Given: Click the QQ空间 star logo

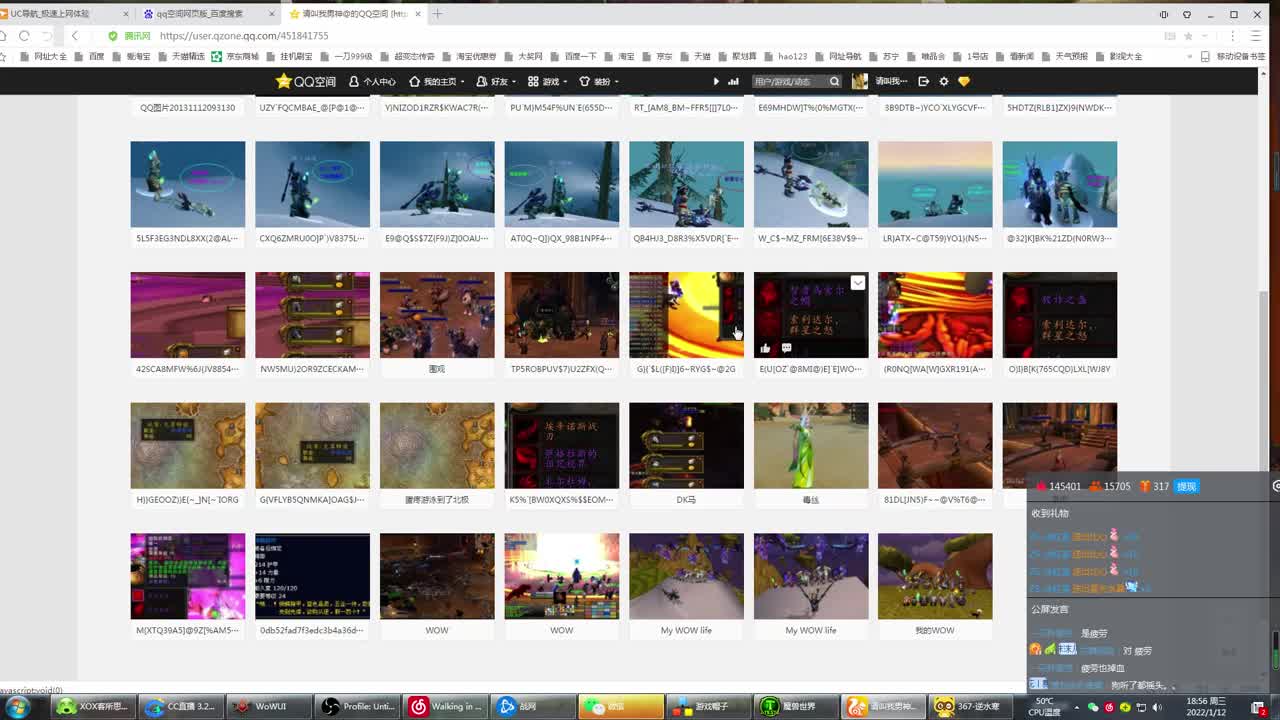Looking at the screenshot, I should [x=284, y=81].
